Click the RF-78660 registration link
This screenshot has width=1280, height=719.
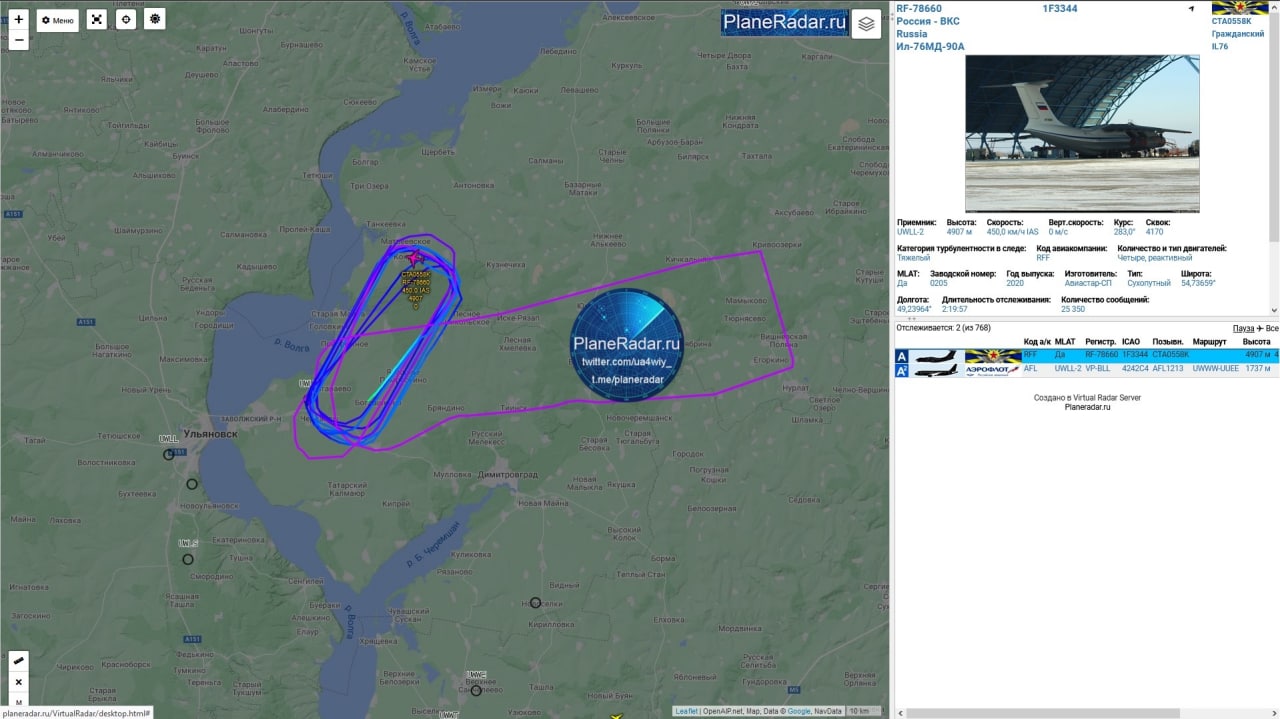click(919, 9)
